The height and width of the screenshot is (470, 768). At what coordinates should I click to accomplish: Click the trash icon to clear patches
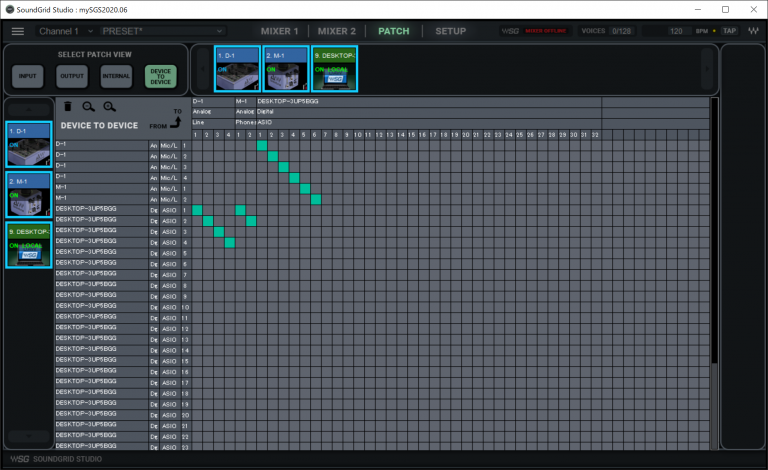[67, 106]
